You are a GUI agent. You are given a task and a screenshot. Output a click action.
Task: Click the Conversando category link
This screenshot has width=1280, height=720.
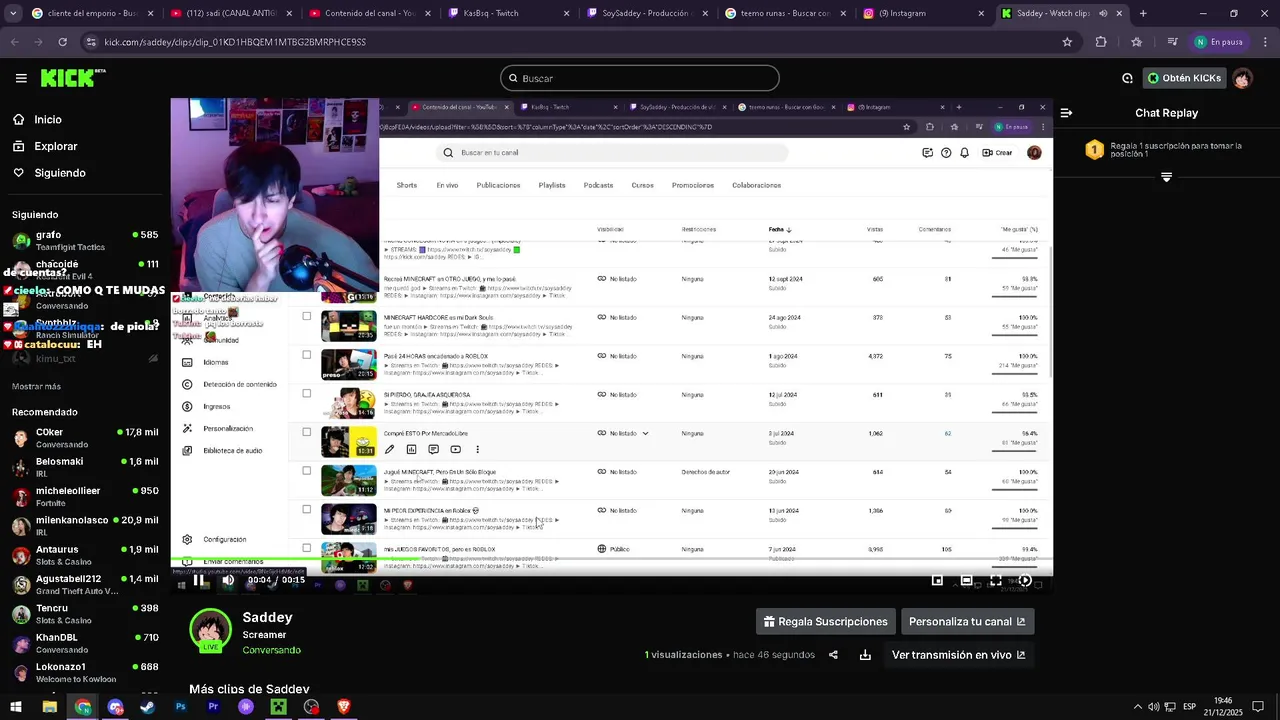[x=271, y=650]
